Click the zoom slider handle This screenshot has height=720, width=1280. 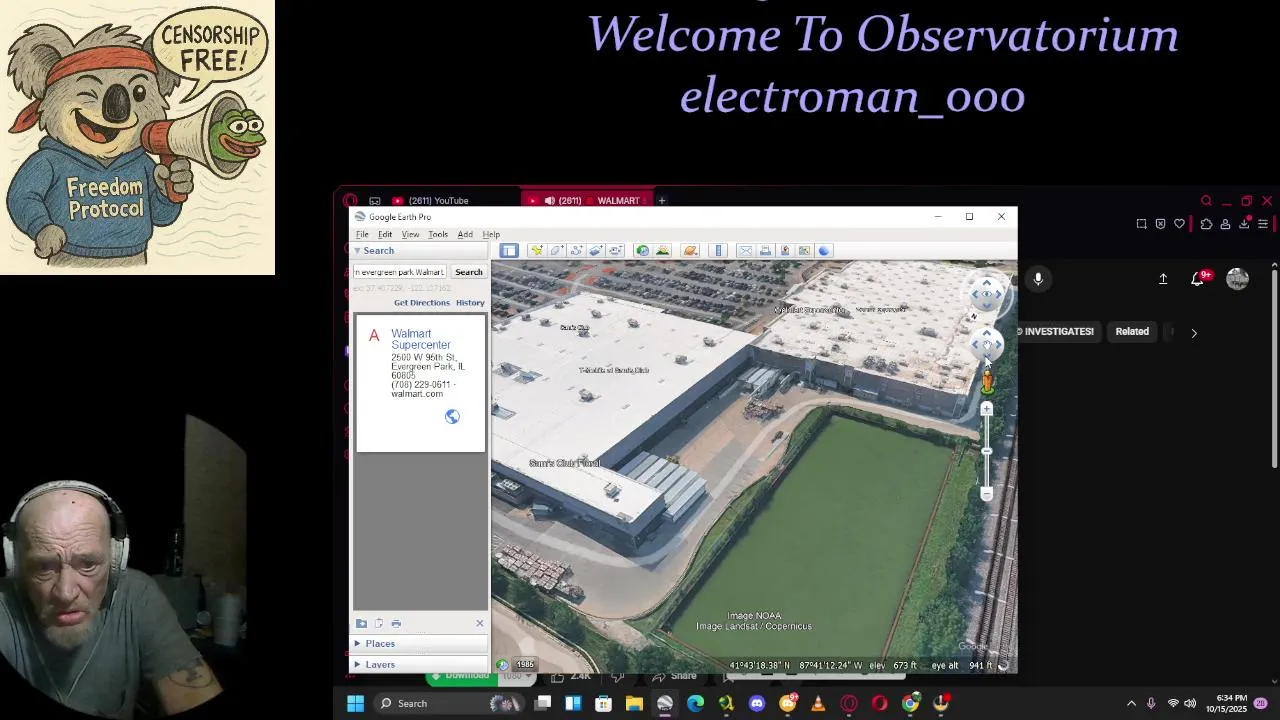click(x=987, y=451)
